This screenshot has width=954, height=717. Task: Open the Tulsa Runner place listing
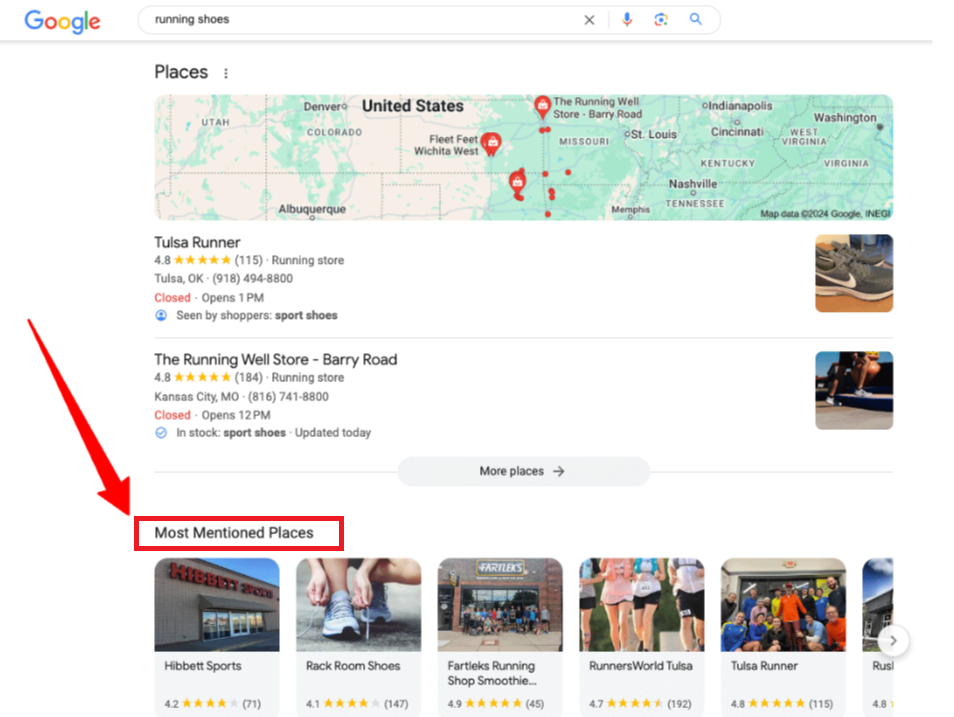[197, 242]
